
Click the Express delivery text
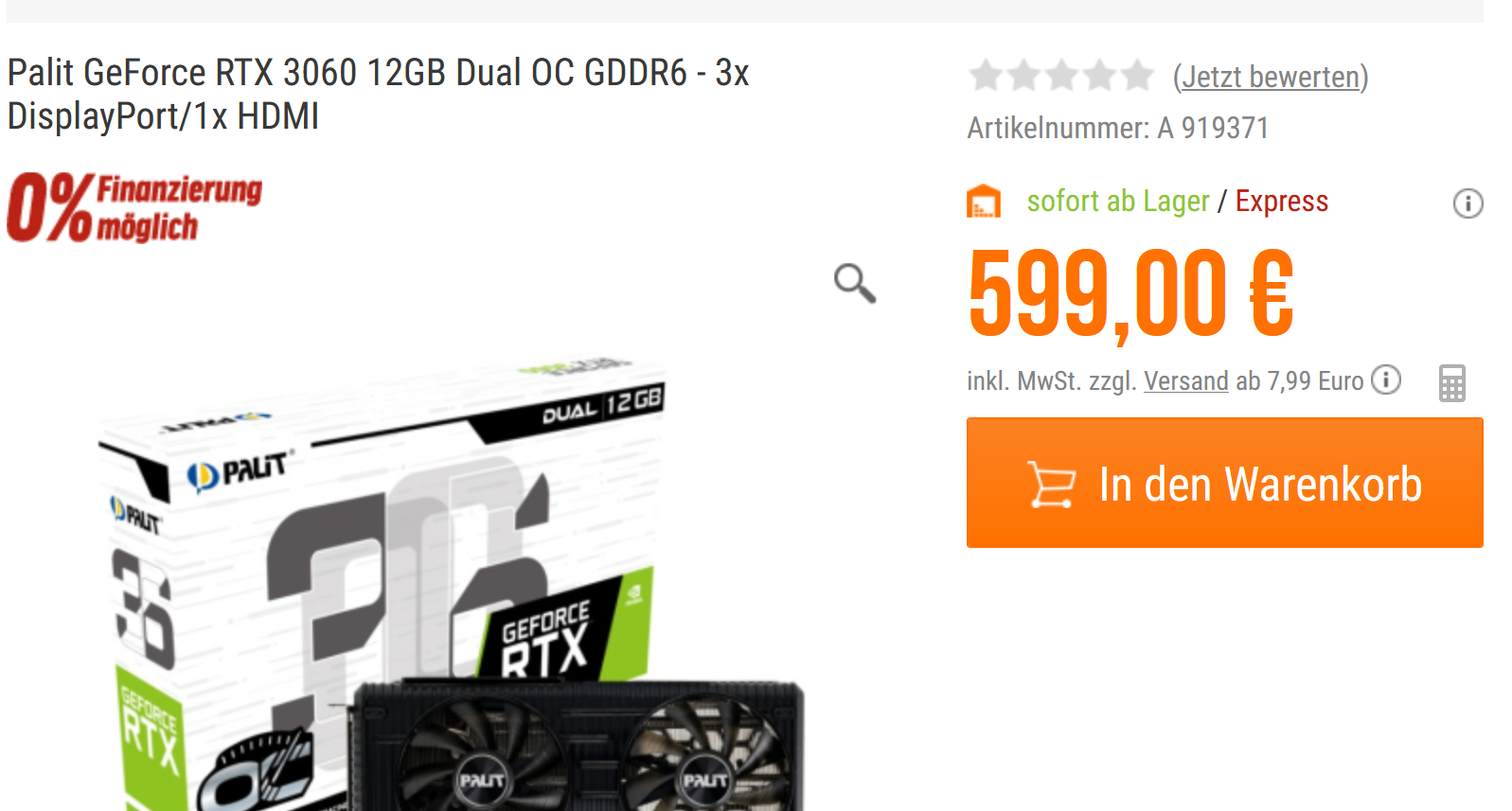click(x=1282, y=201)
